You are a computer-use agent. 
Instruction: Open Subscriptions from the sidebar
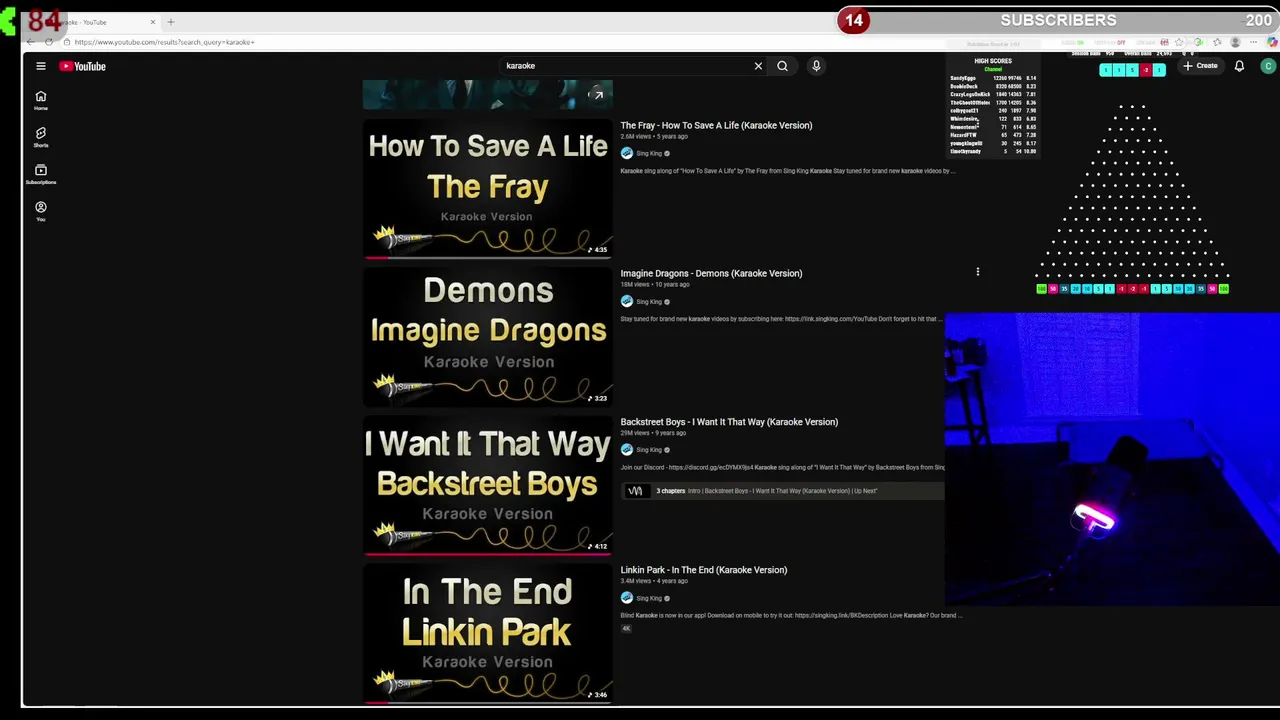click(x=41, y=174)
